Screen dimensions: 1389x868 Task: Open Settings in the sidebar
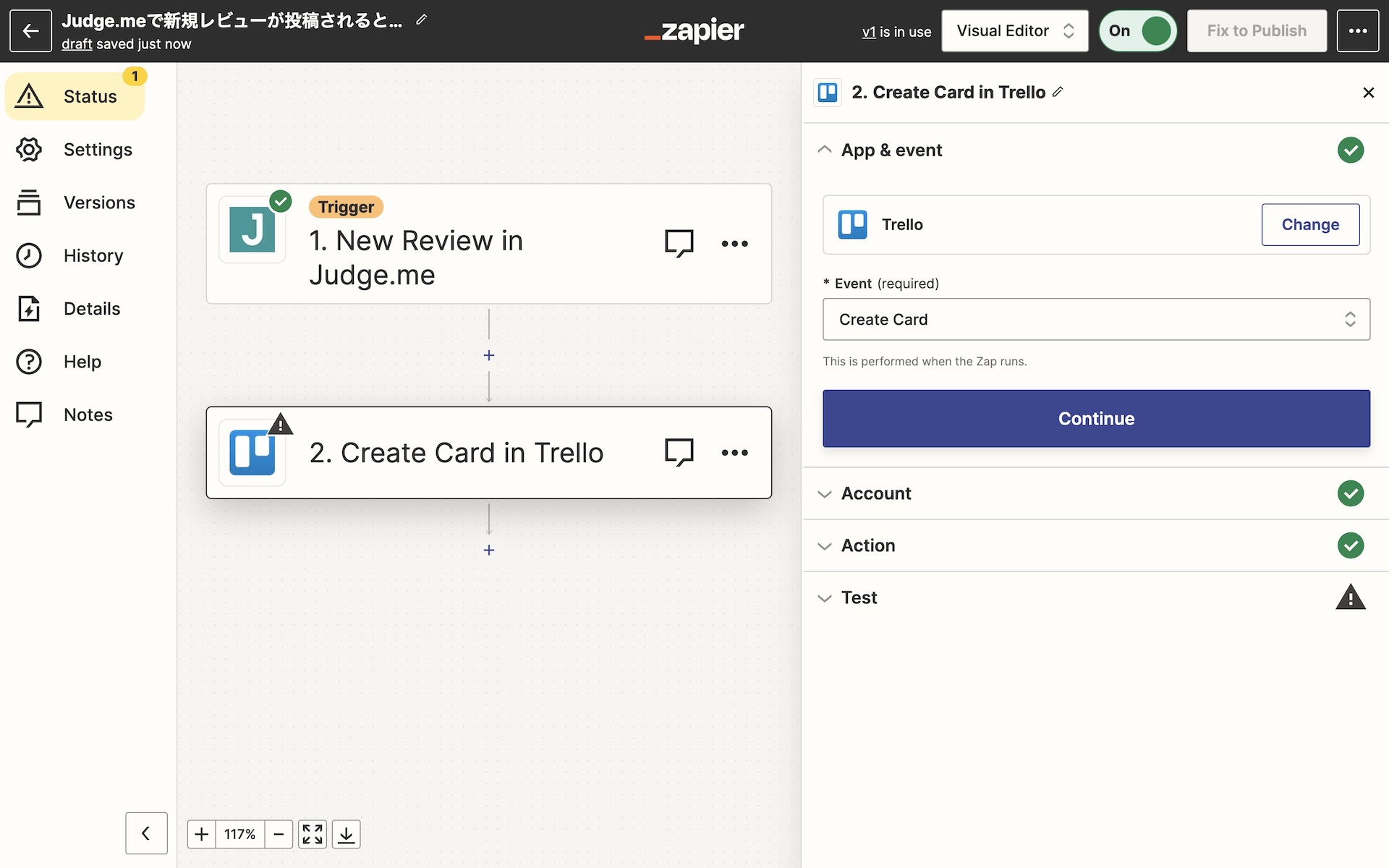[75, 150]
